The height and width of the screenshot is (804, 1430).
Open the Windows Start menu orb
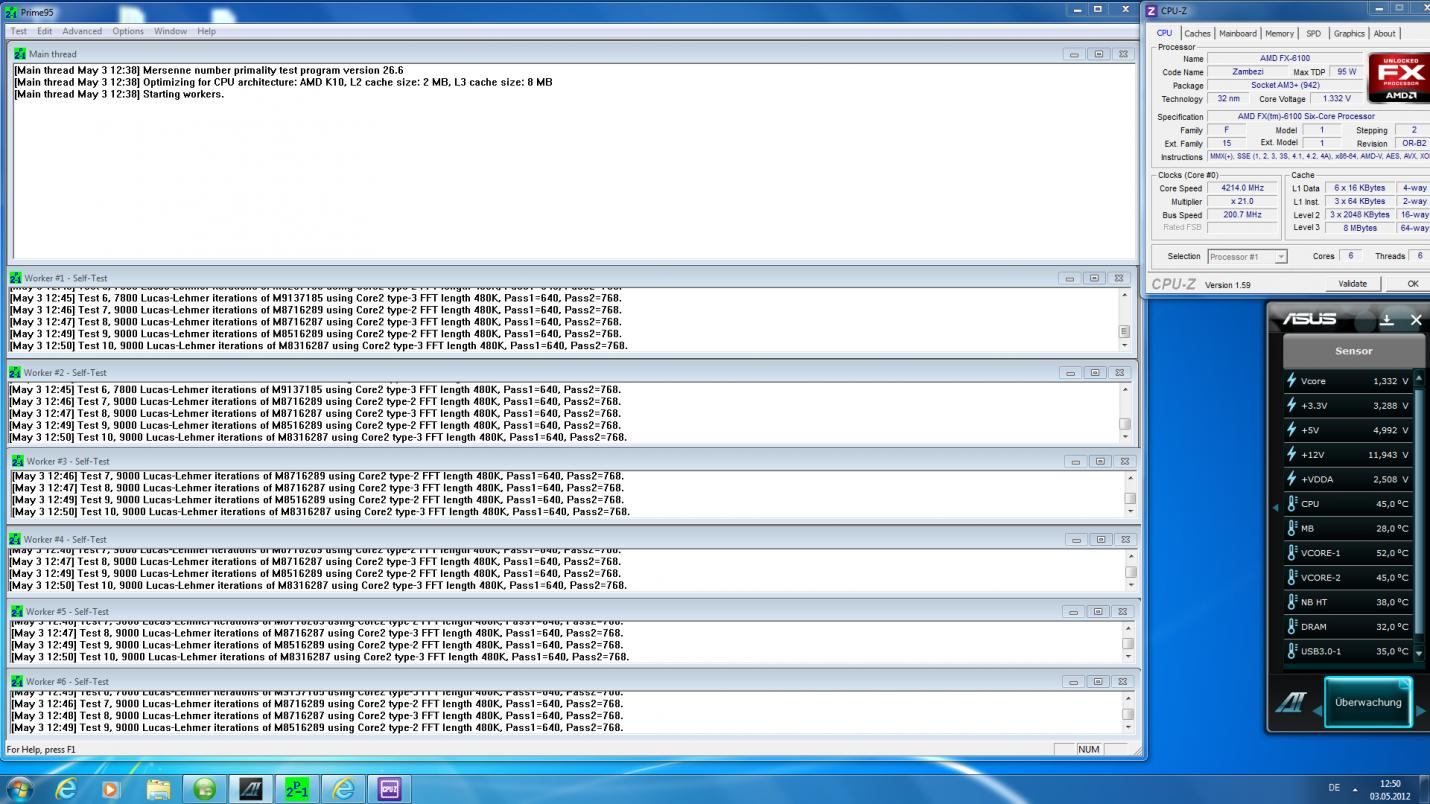click(x=20, y=789)
